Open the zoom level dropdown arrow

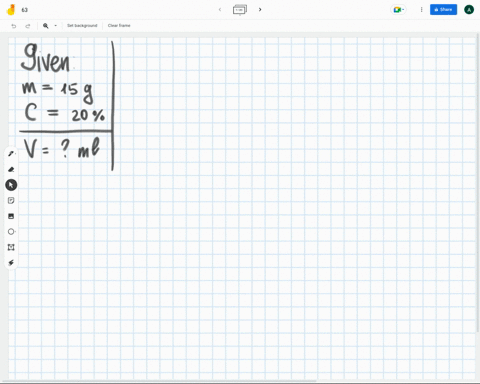click(x=55, y=26)
